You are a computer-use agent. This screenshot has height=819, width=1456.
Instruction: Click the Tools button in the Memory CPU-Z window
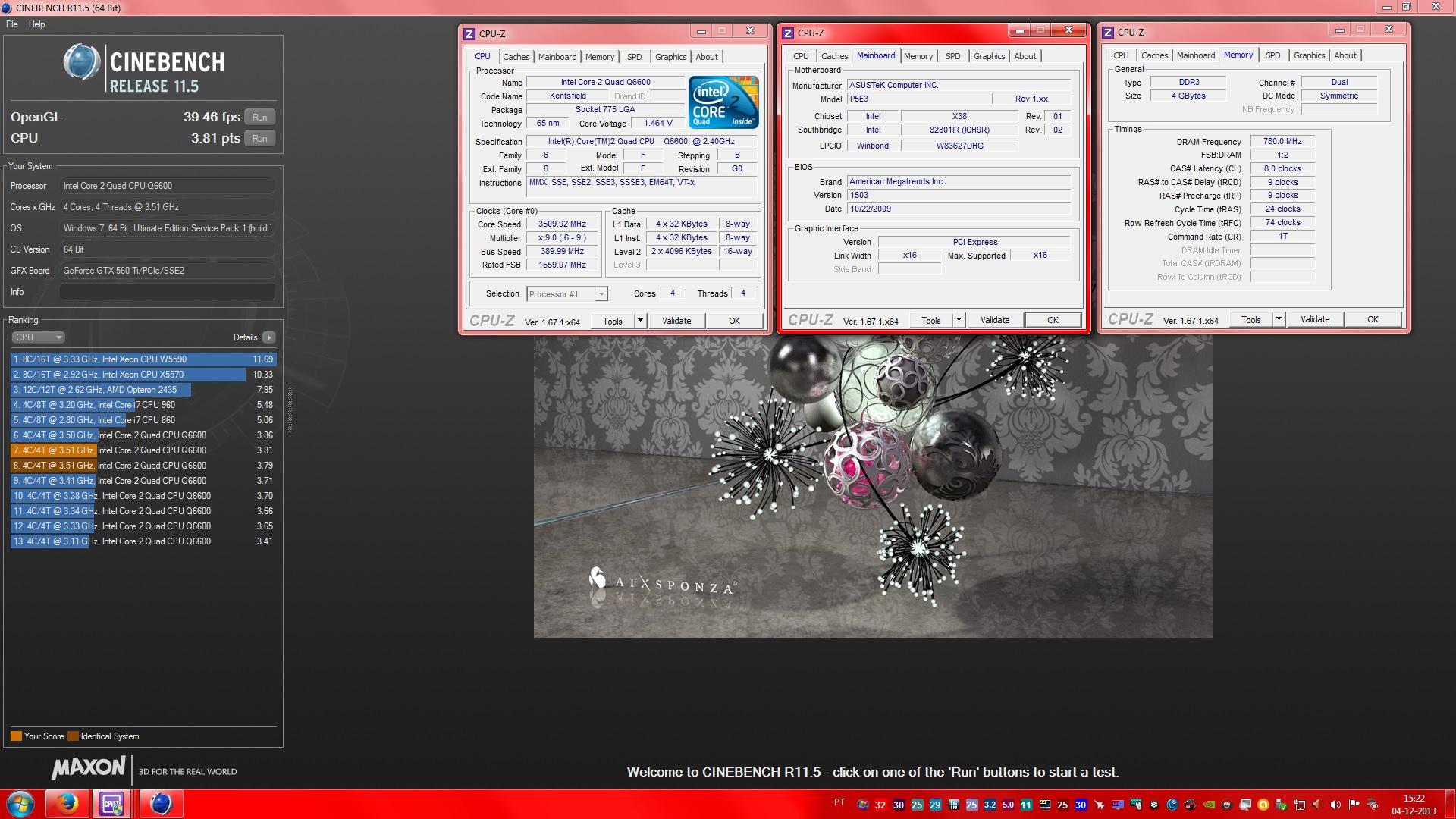click(x=1251, y=319)
